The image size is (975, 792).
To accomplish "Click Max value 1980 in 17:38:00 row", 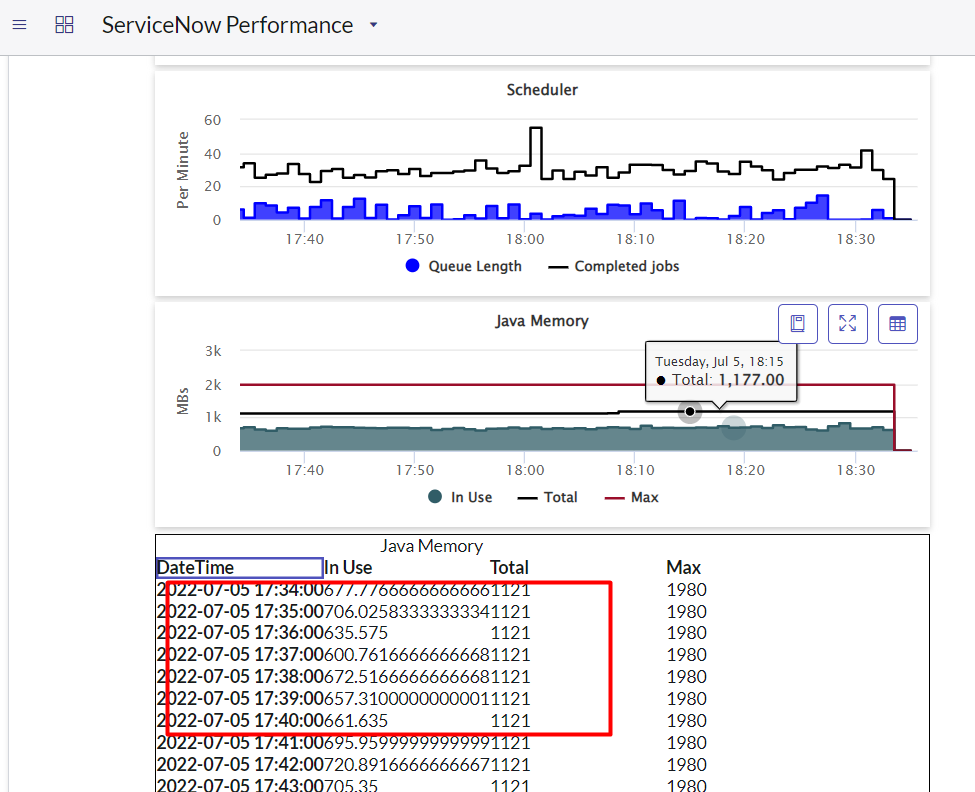I will [686, 676].
